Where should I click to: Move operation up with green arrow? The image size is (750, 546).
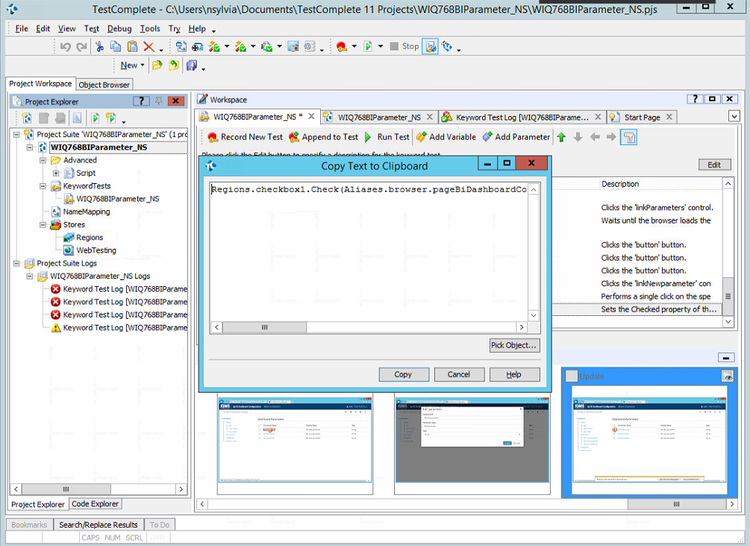pos(562,137)
